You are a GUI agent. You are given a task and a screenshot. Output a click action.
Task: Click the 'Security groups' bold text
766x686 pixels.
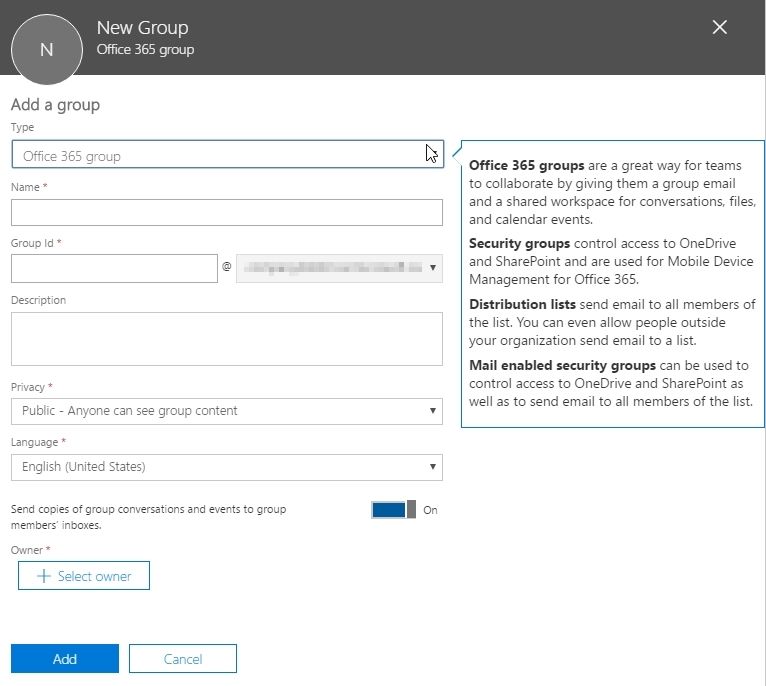pos(519,243)
